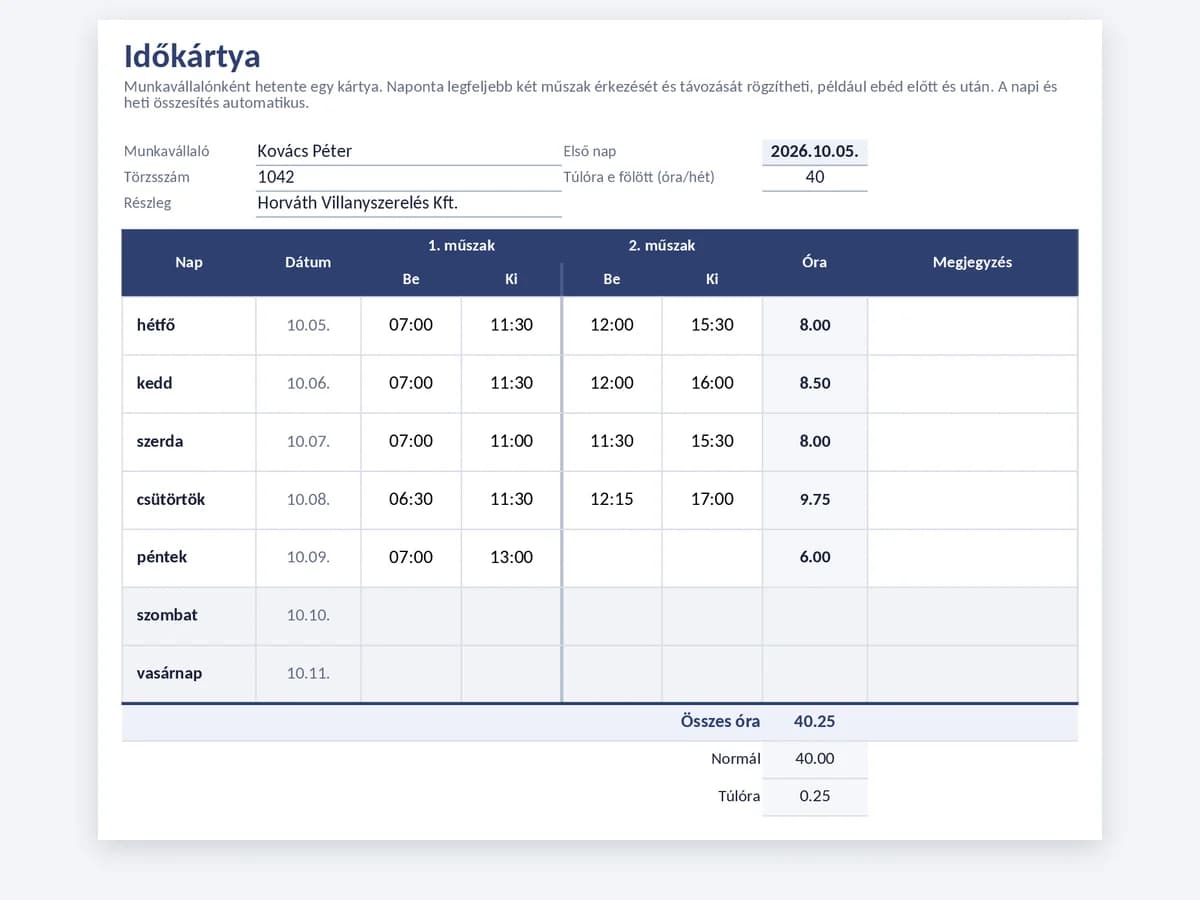1200x900 pixels.
Task: Click péntek hours total 6.00
Action: pyautogui.click(x=815, y=557)
